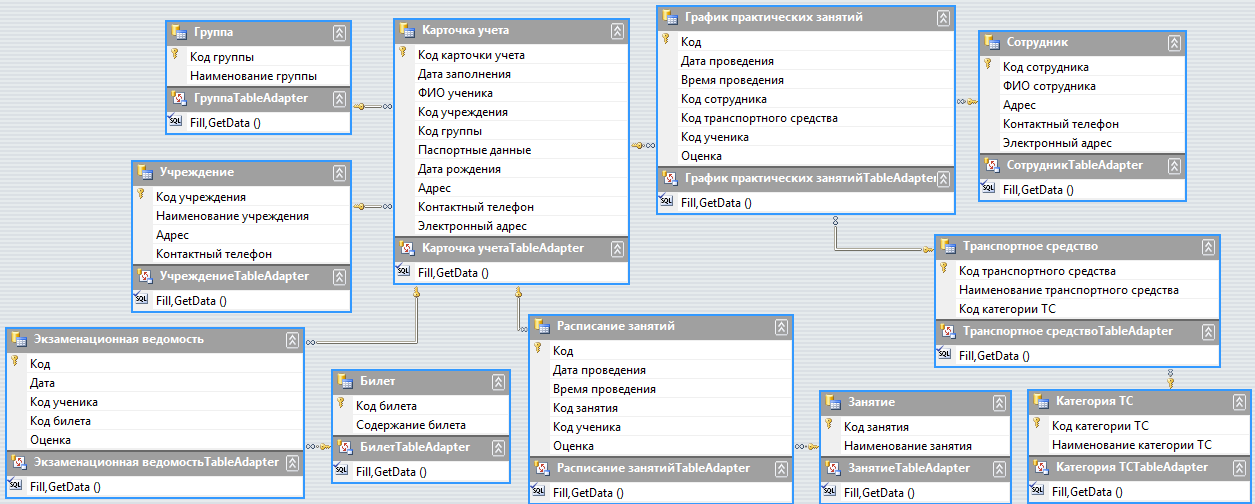
Task: Collapse the Экзаменационная ведомость table
Action: [291, 340]
